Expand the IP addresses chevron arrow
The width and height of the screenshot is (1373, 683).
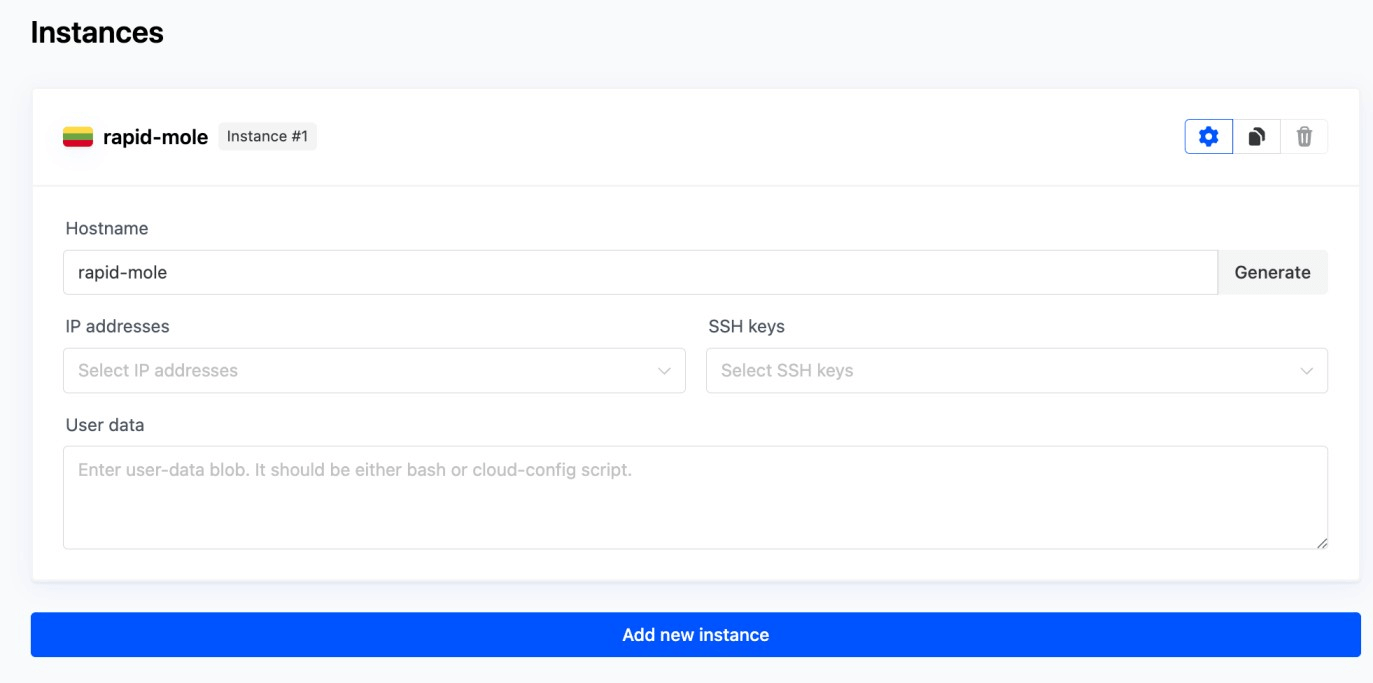click(x=664, y=371)
